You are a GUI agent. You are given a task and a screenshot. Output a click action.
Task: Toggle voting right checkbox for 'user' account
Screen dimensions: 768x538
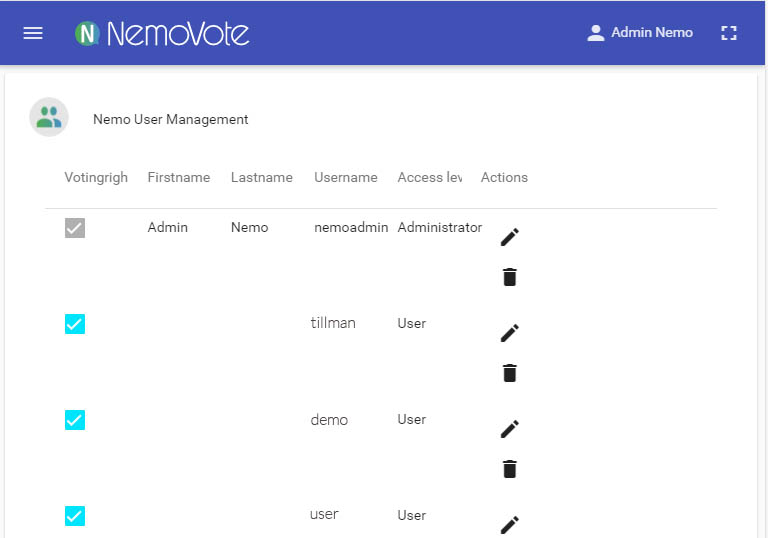tap(75, 516)
